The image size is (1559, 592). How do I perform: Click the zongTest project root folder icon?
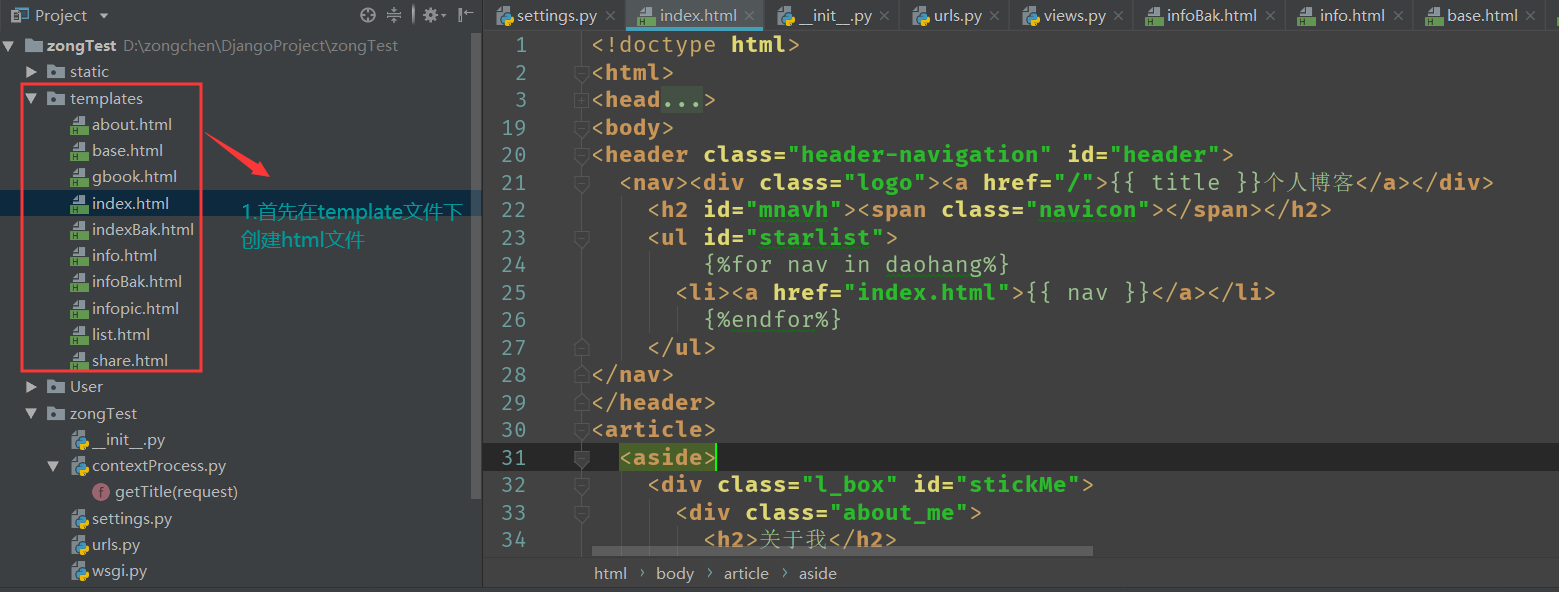[x=32, y=46]
